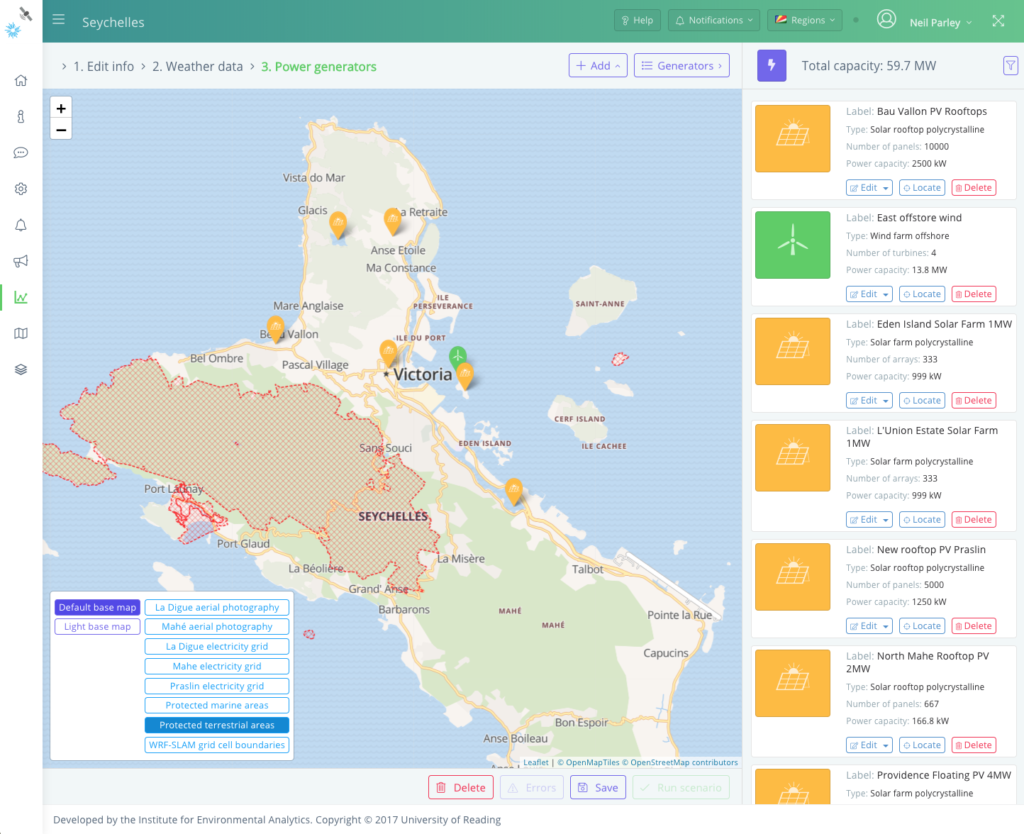Viewport: 1024px width, 834px height.
Task: Click the fullscreen expand icon
Action: click(998, 21)
